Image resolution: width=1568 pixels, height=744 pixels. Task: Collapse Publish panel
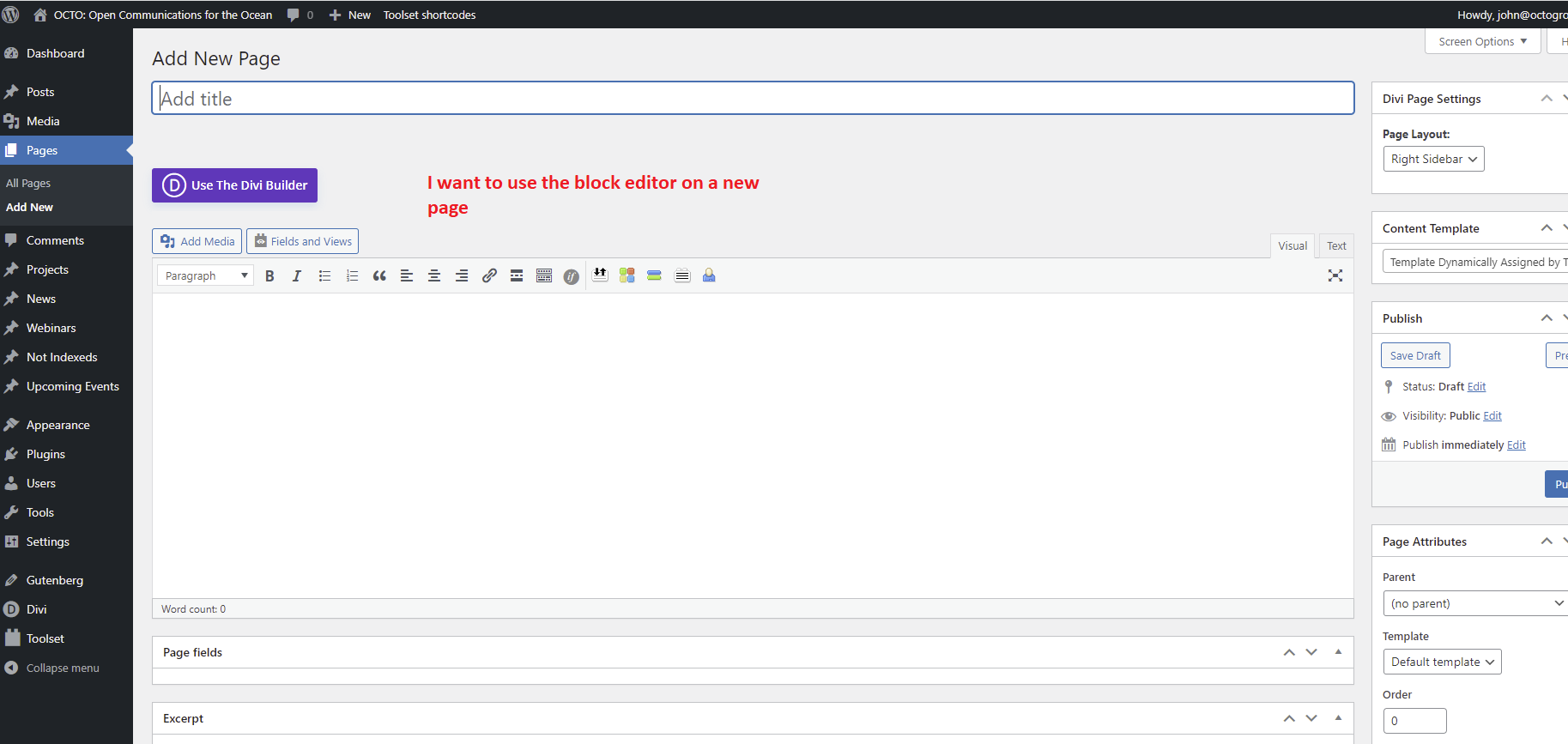point(1547,318)
